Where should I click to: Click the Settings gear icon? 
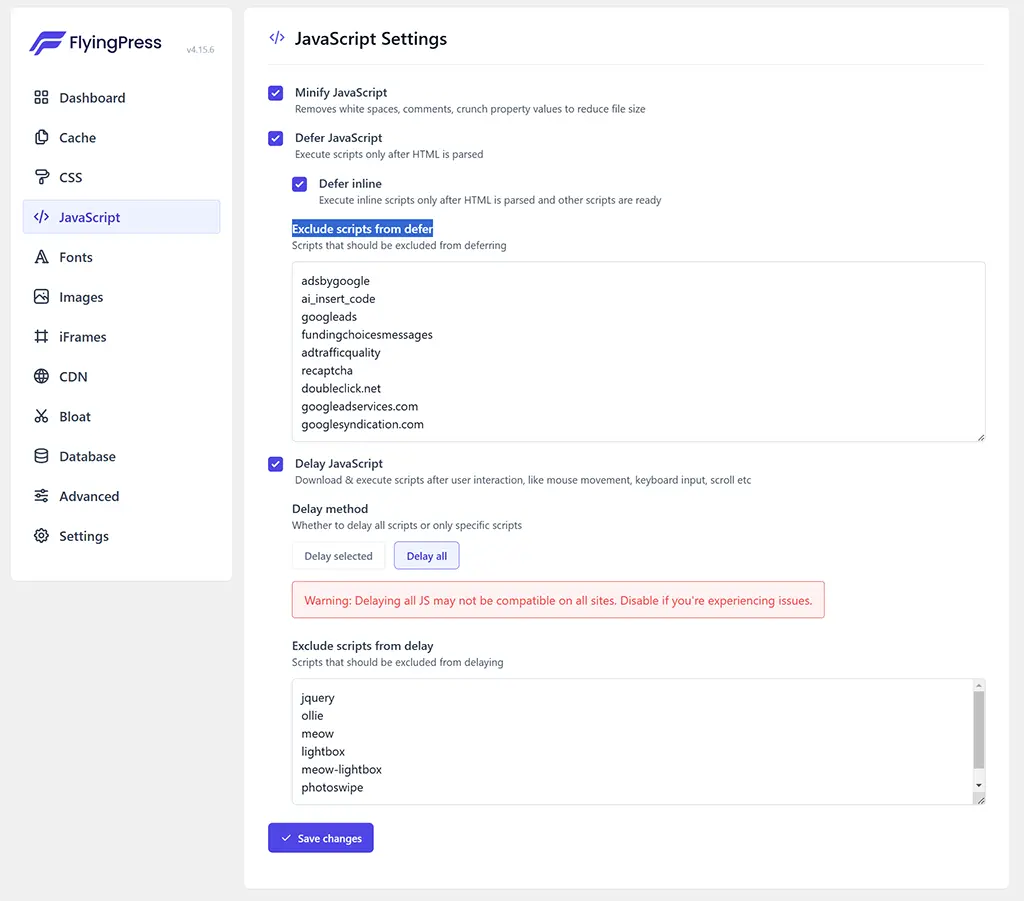coord(40,536)
